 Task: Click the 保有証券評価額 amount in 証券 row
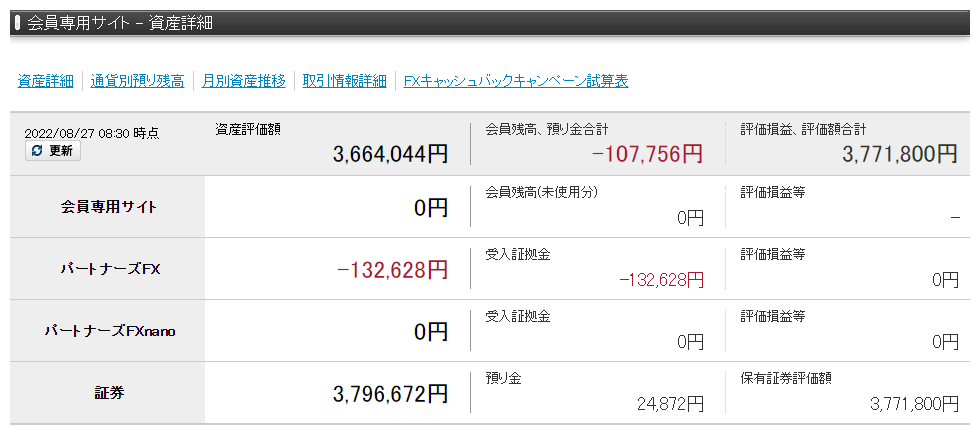914,404
